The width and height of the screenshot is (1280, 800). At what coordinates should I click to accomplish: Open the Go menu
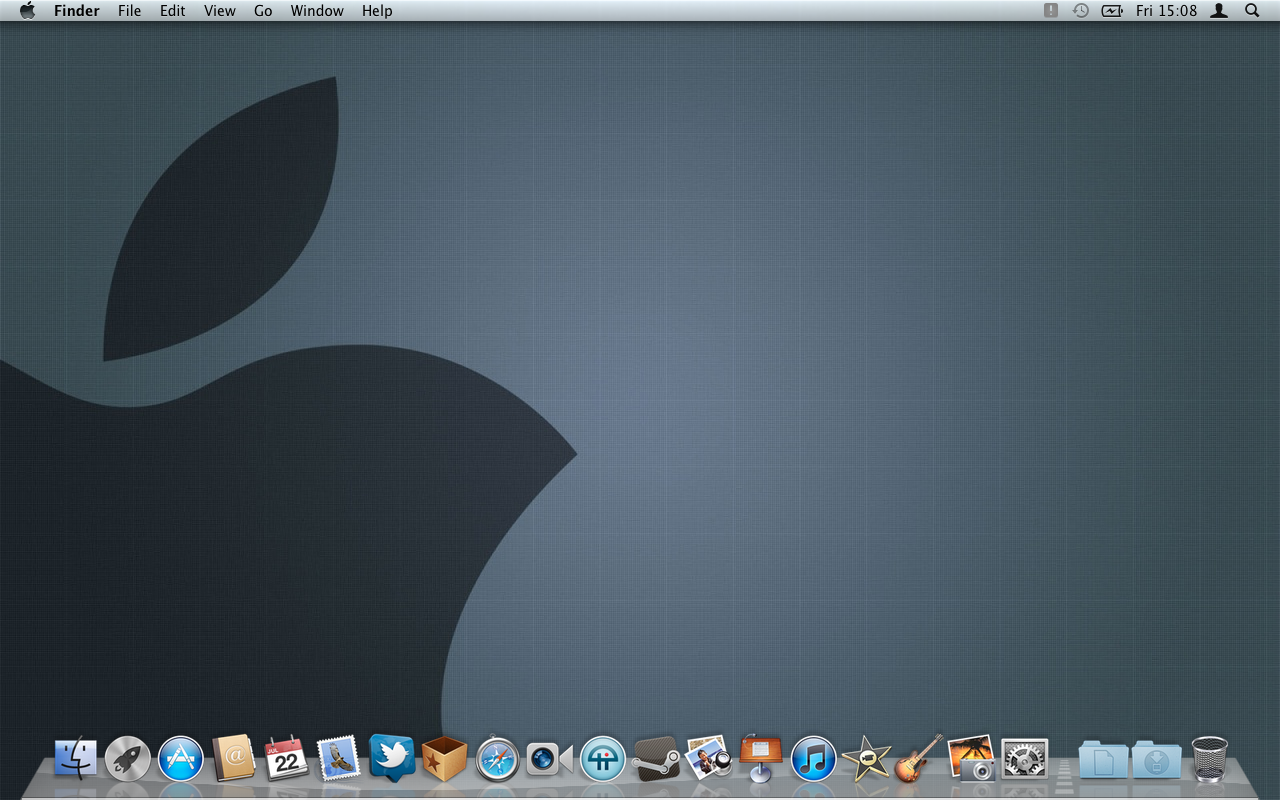tap(263, 11)
